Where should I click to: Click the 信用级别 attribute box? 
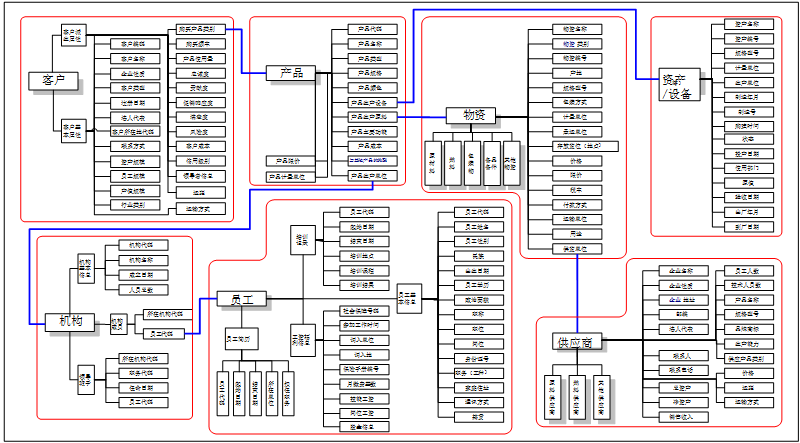pos(201,161)
